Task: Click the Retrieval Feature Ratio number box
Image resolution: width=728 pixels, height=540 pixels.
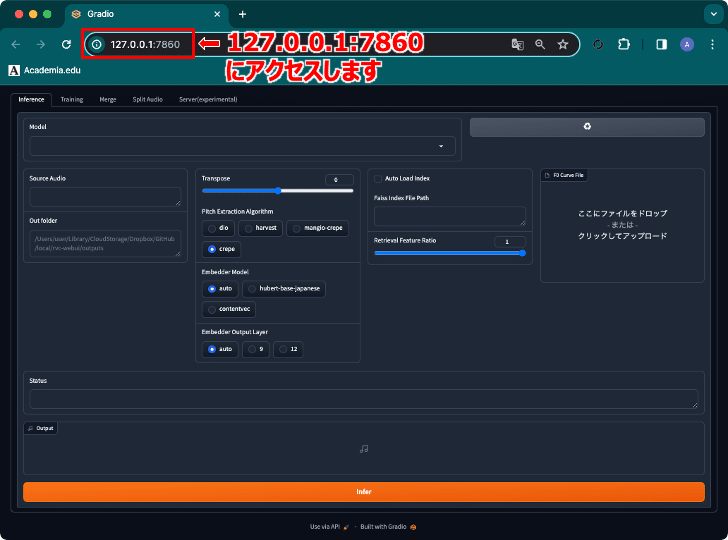Action: (x=510, y=242)
